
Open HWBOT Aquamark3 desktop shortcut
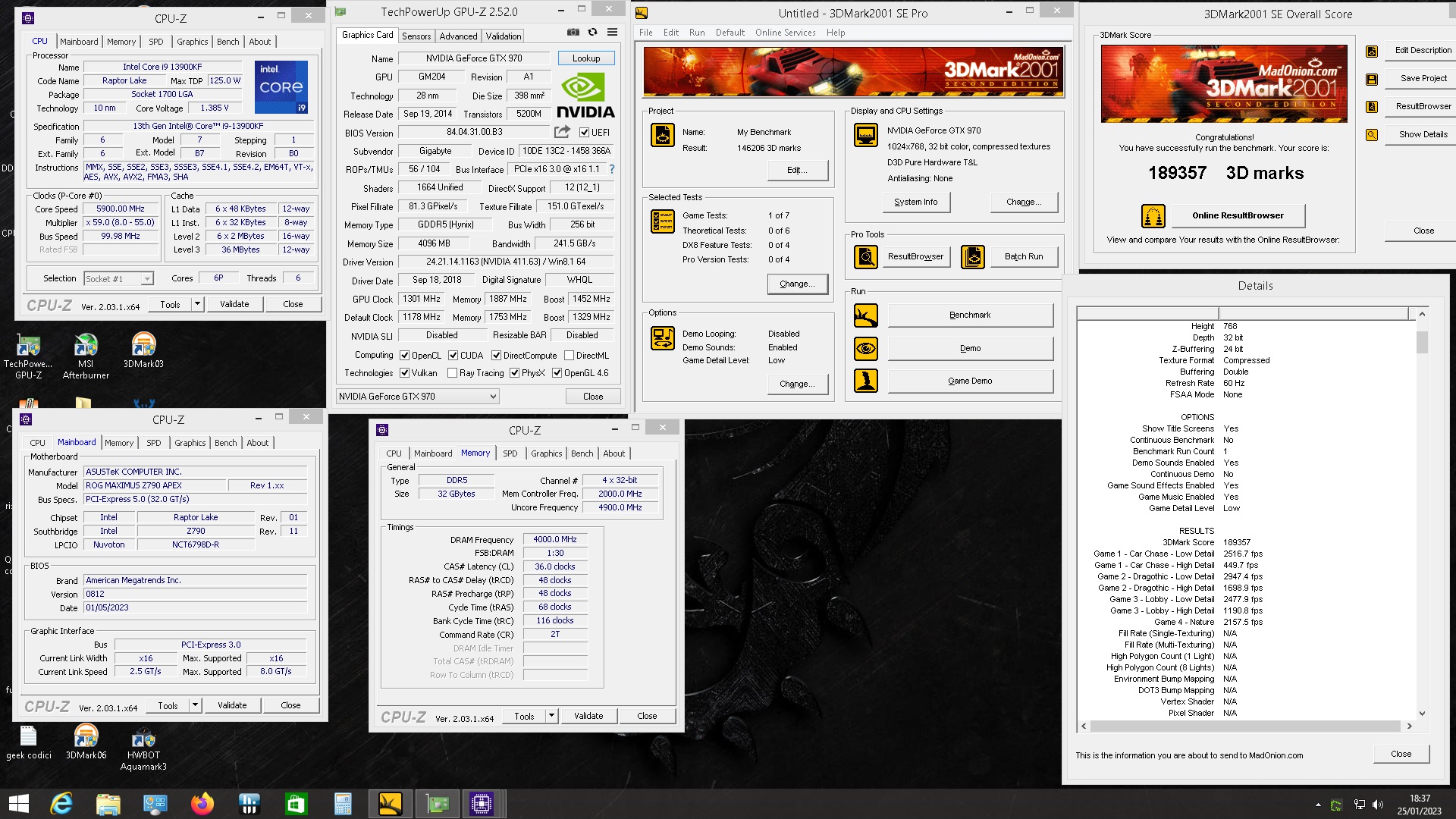[x=143, y=747]
